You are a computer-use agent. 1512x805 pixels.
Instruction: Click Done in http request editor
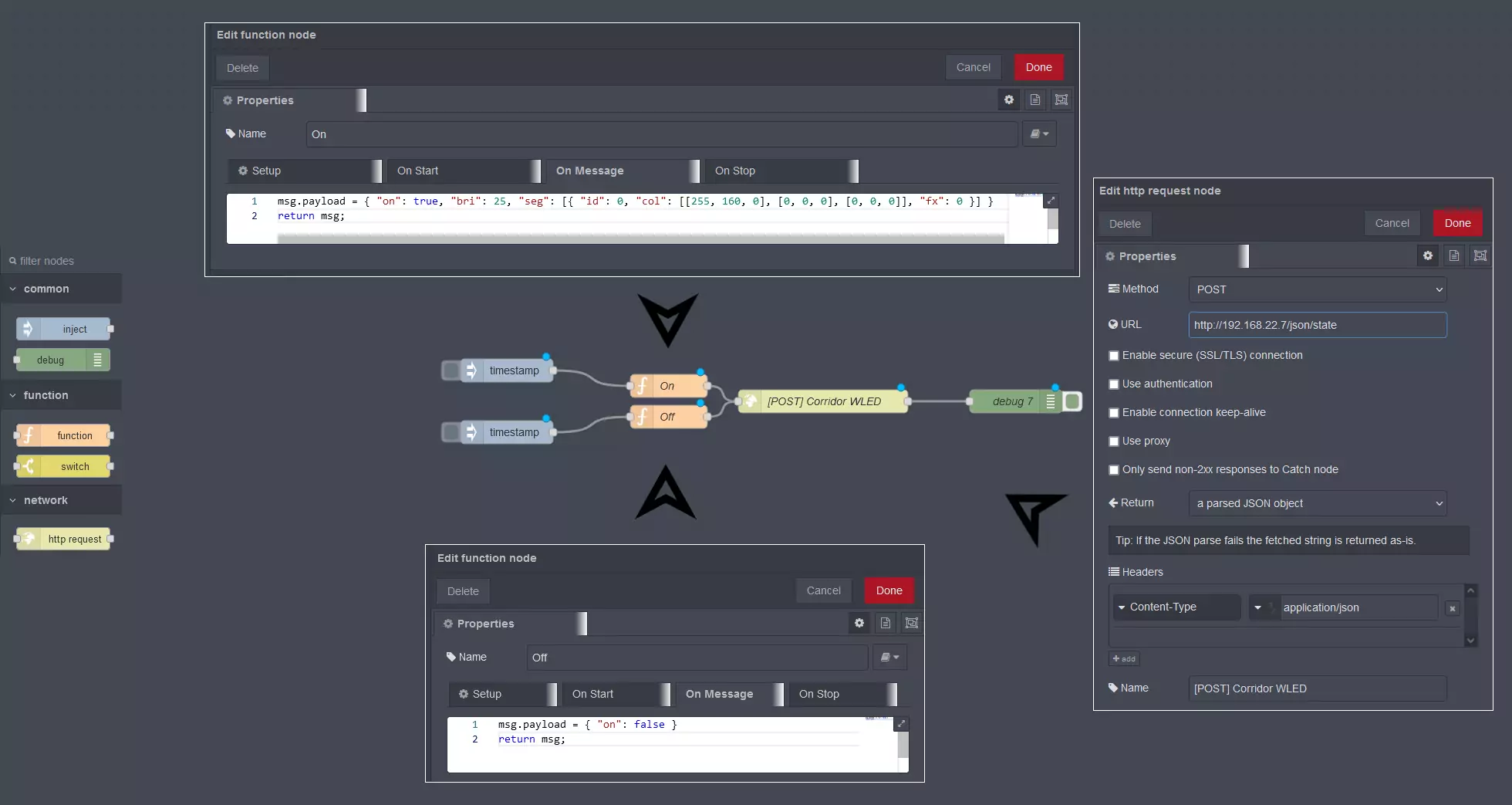pyautogui.click(x=1457, y=223)
